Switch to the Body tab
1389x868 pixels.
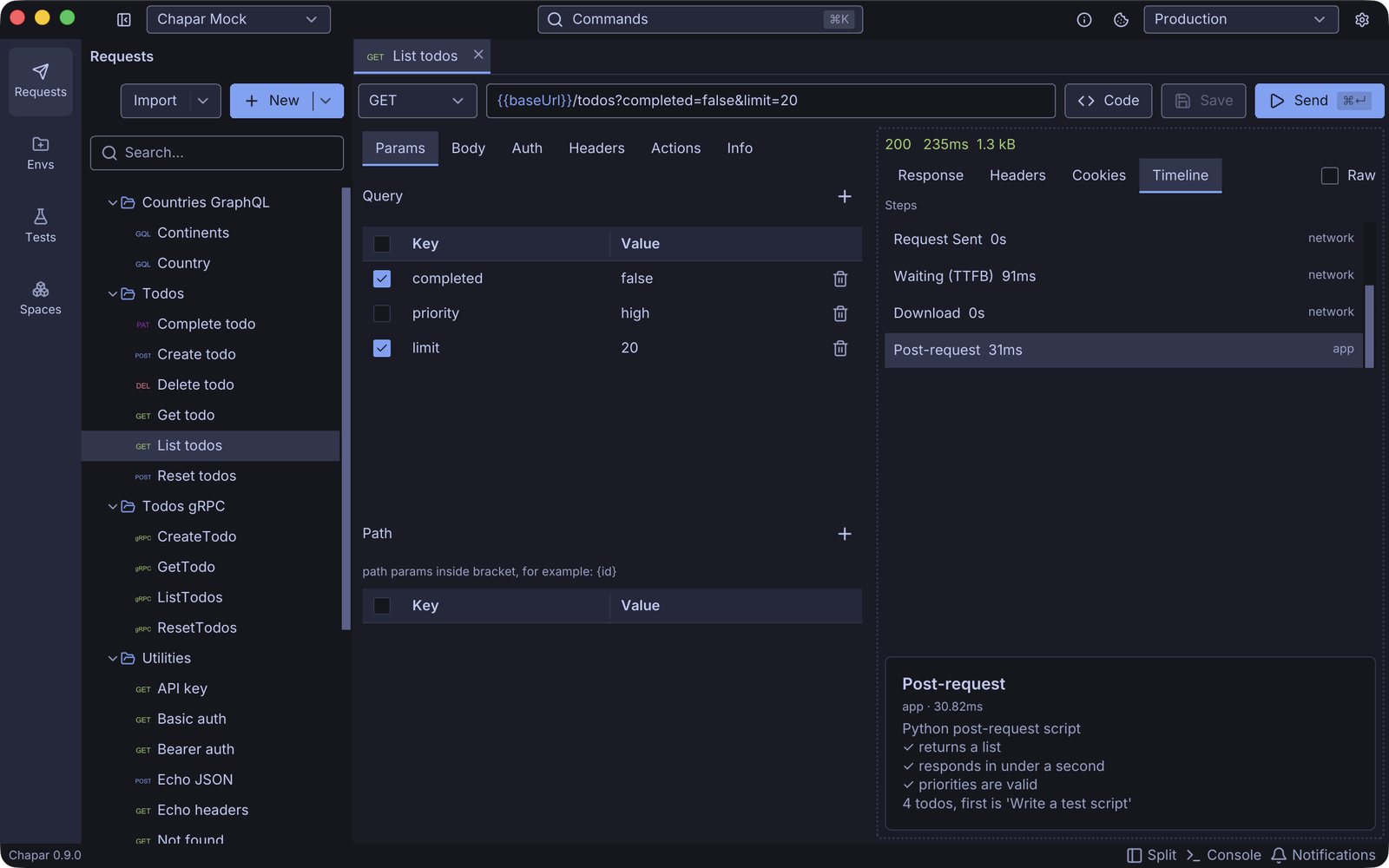[468, 148]
